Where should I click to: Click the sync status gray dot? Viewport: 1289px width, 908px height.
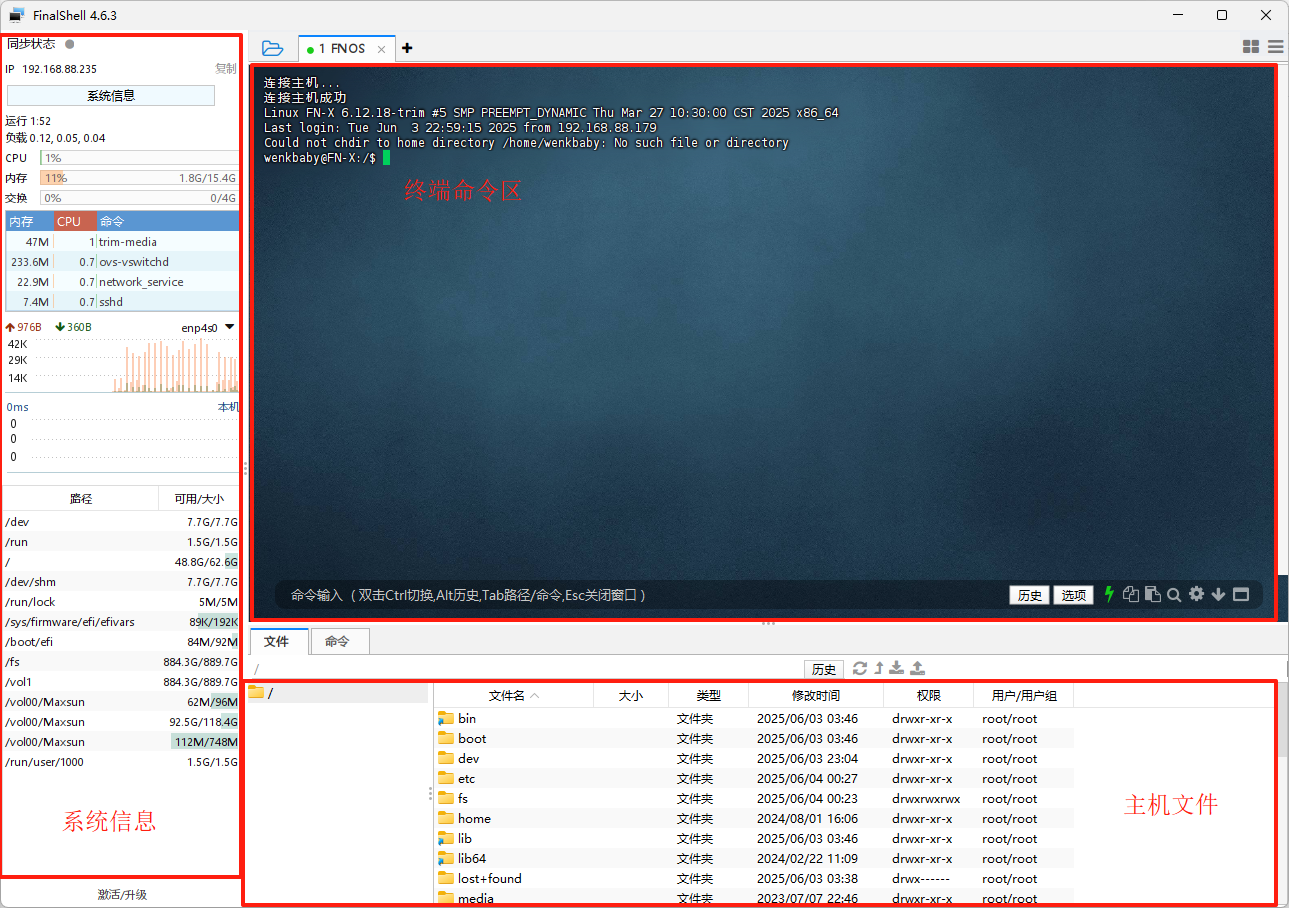[69, 44]
